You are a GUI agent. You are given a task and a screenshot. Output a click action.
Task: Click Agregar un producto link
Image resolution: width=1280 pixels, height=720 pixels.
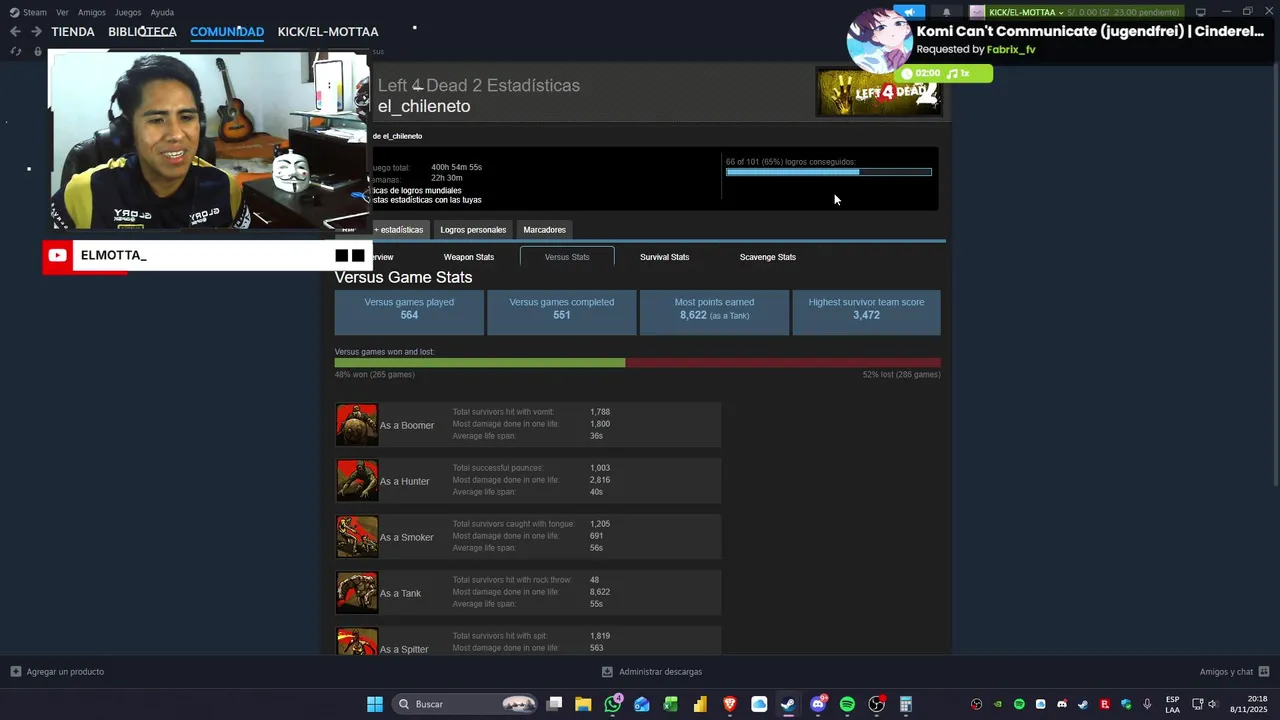pos(65,672)
